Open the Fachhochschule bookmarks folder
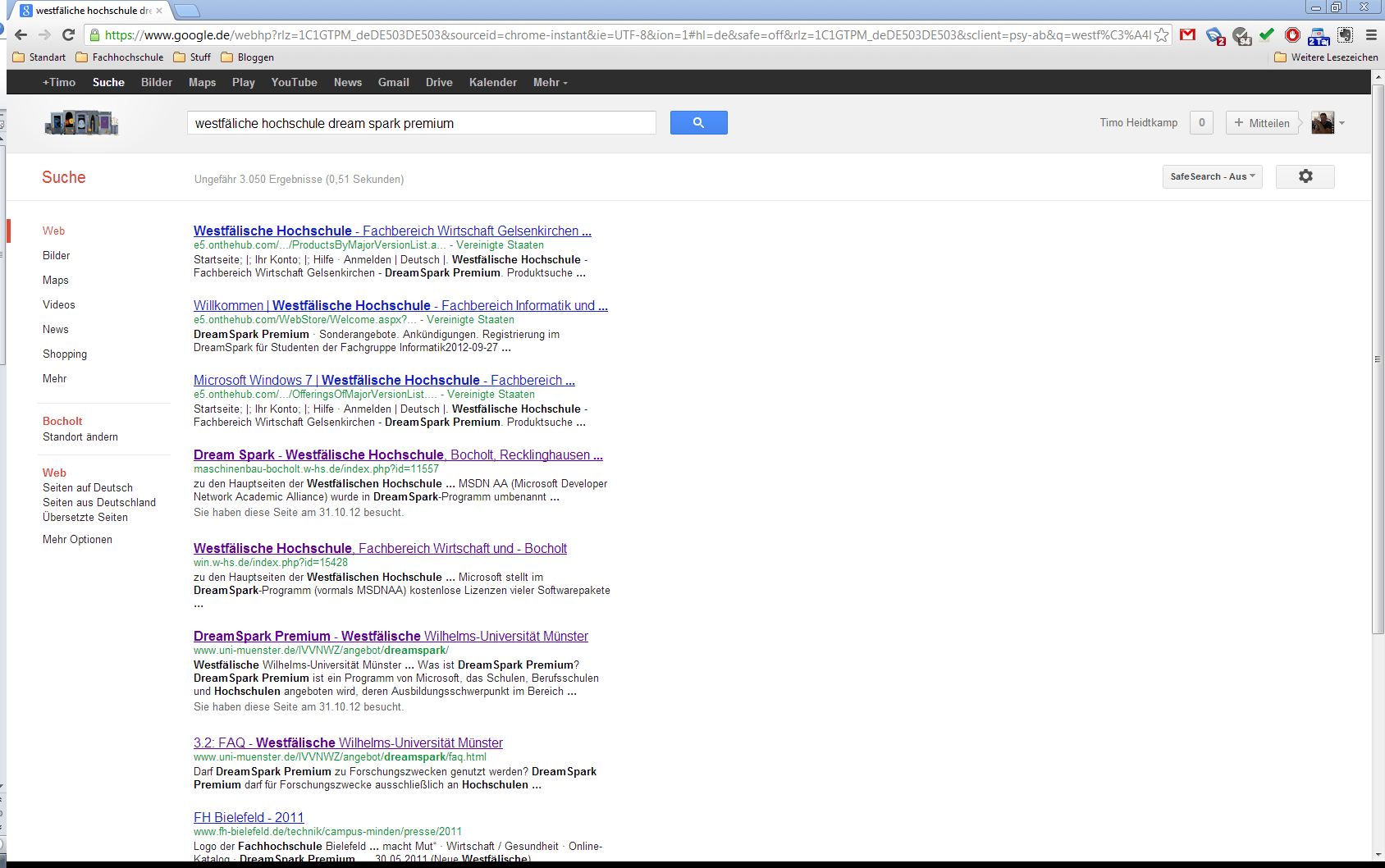1385x868 pixels. (x=120, y=57)
